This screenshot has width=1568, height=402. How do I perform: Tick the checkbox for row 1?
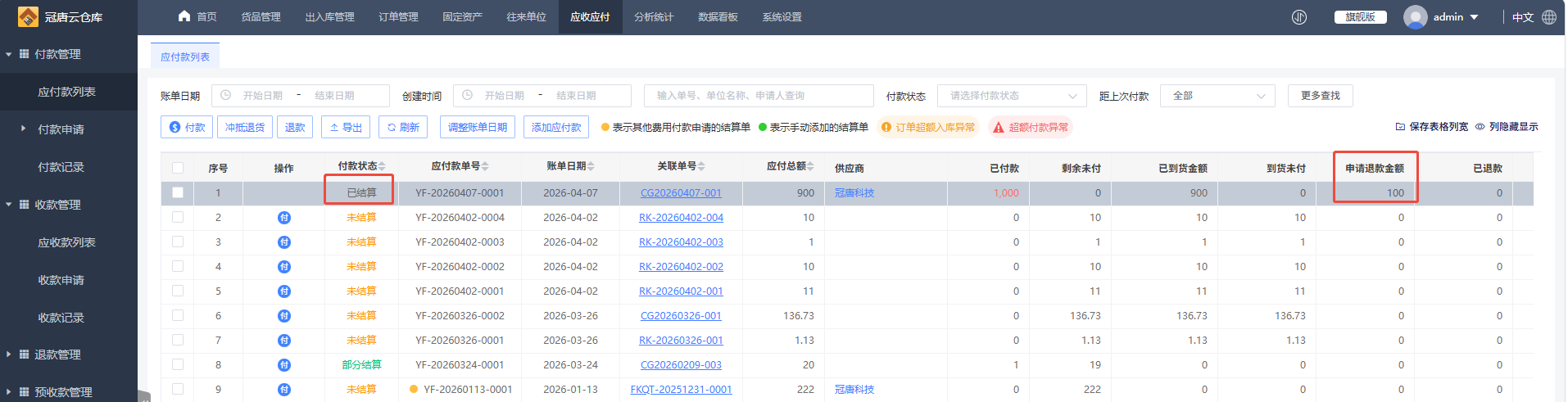178,193
